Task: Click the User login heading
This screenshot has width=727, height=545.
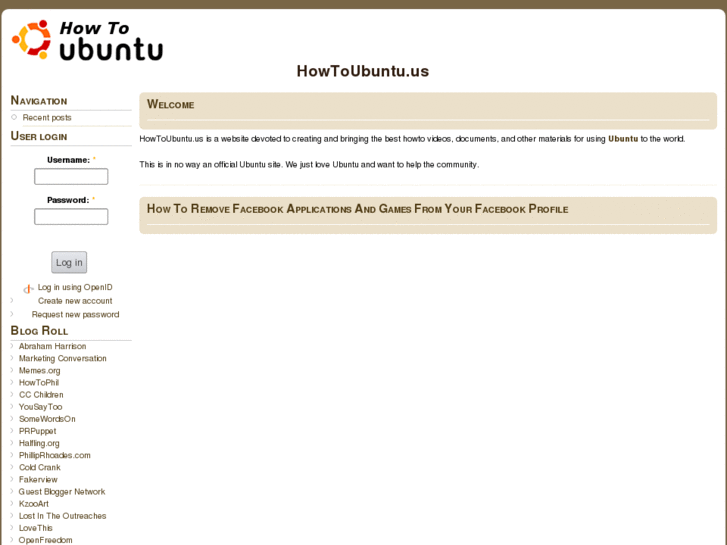Action: 39,136
